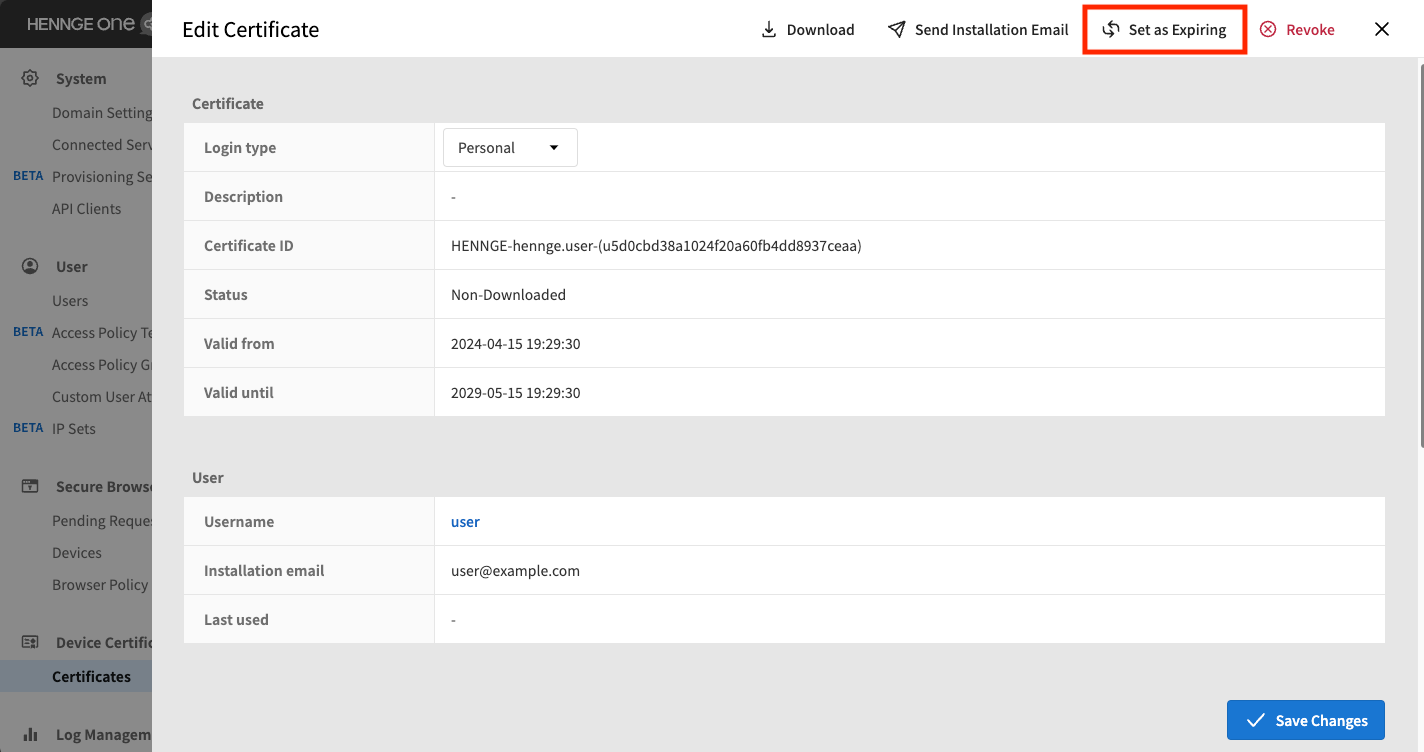Click the Device Certificate card icon
1424x752 pixels.
pyautogui.click(x=30, y=642)
